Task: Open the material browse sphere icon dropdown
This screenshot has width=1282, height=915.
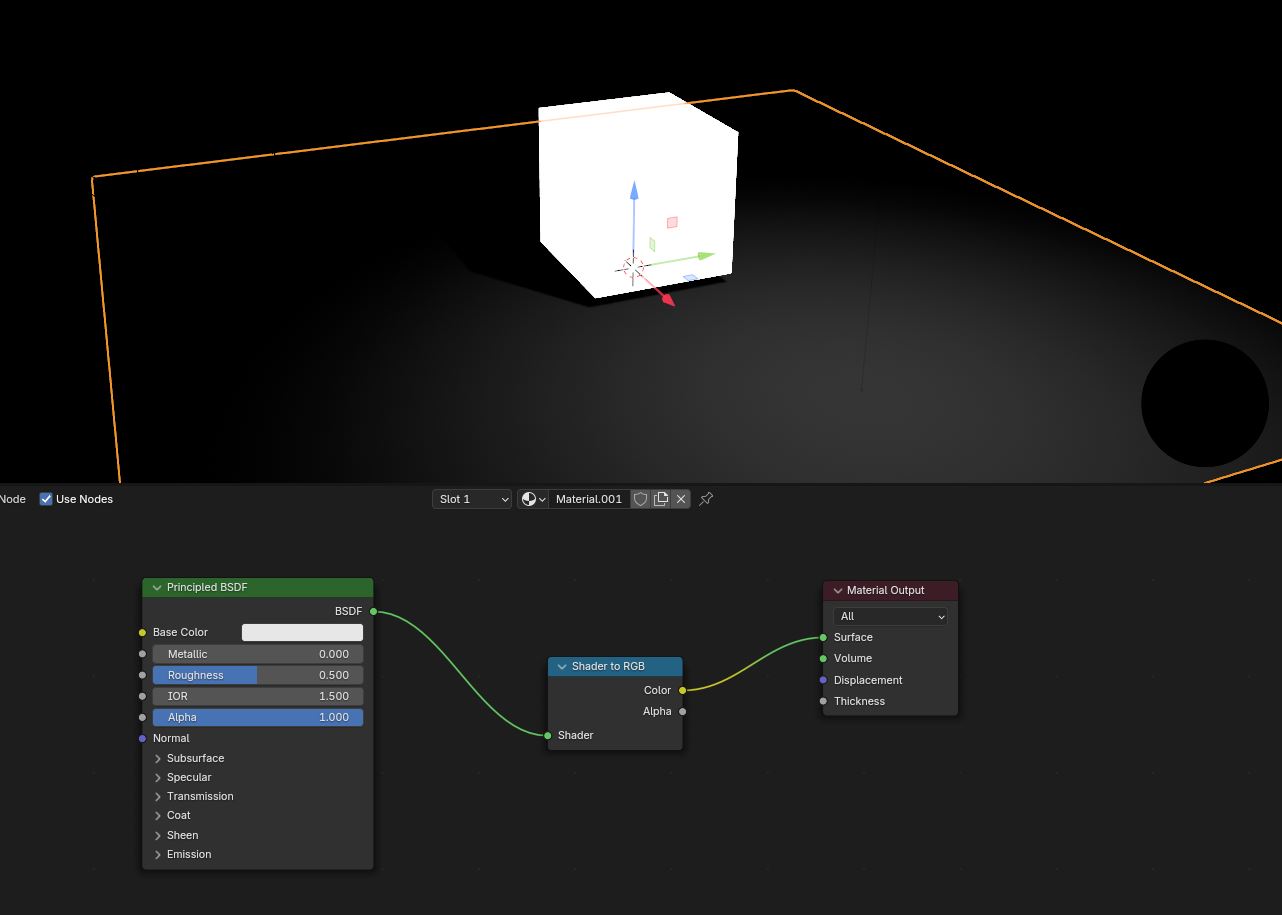Action: coord(533,499)
